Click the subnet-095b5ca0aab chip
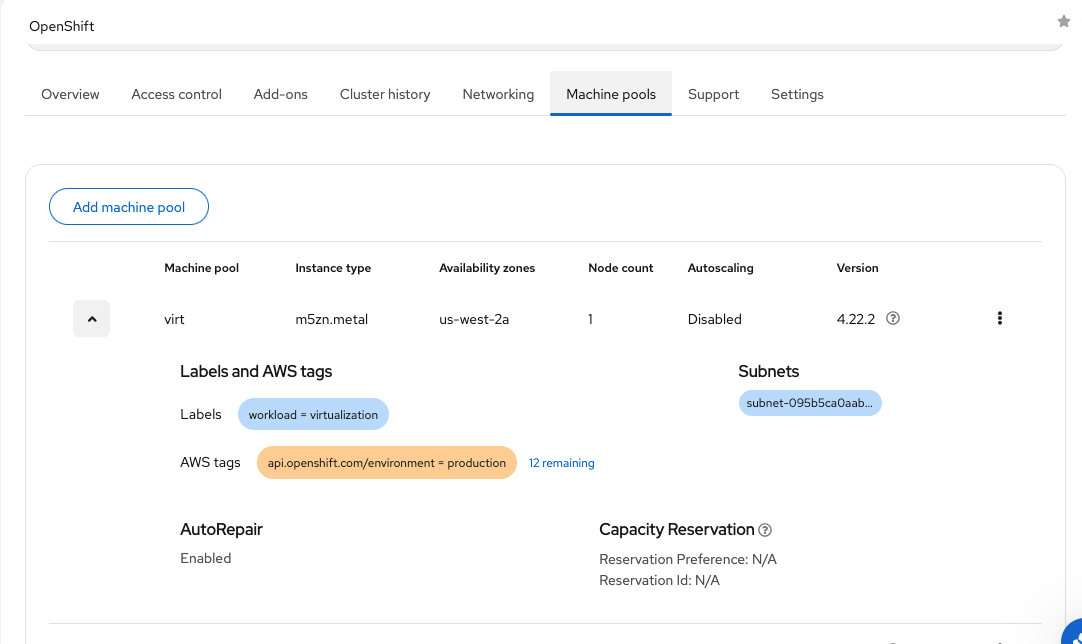1082x644 pixels. click(x=810, y=403)
